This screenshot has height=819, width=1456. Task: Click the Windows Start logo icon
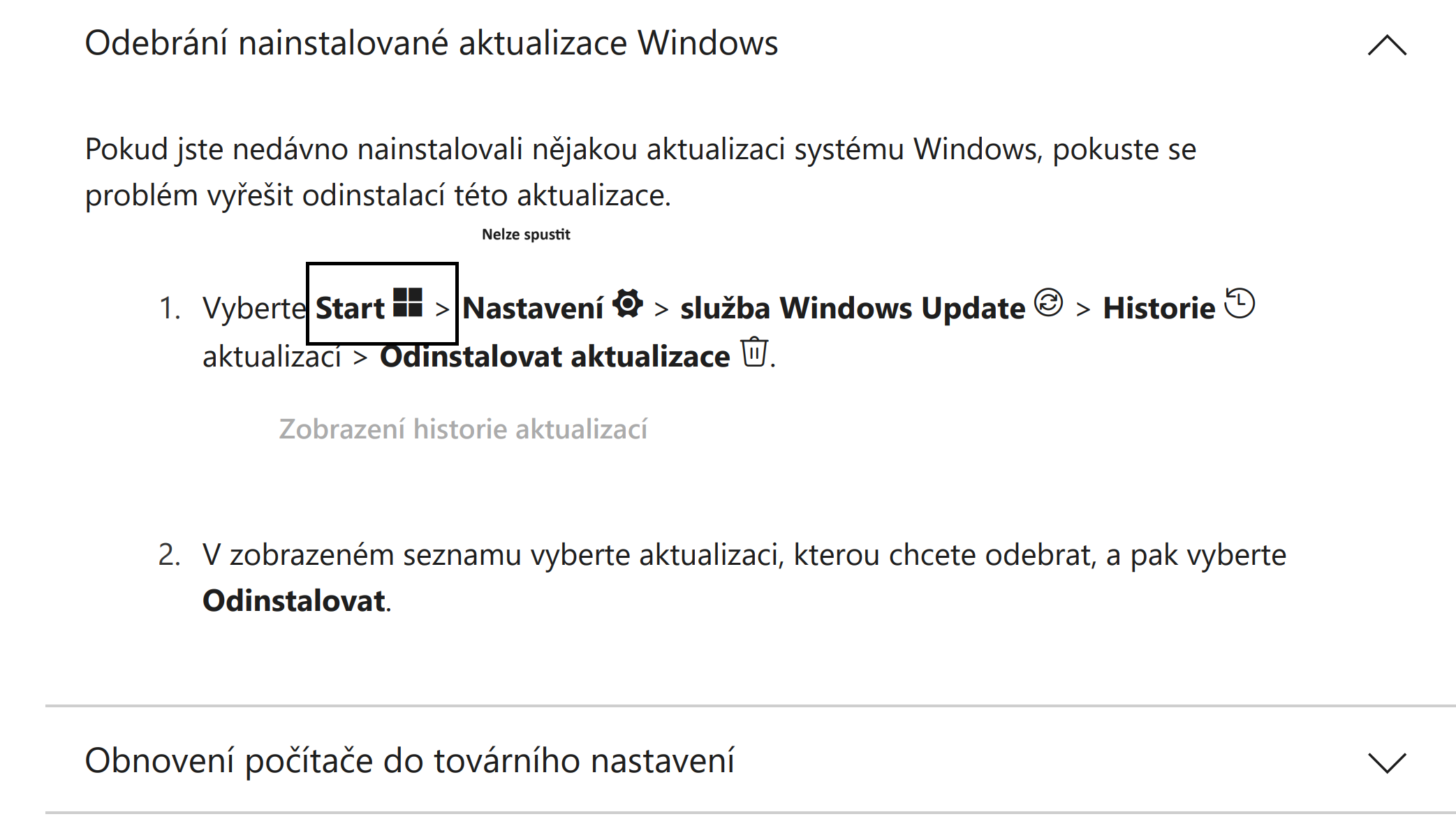(408, 303)
